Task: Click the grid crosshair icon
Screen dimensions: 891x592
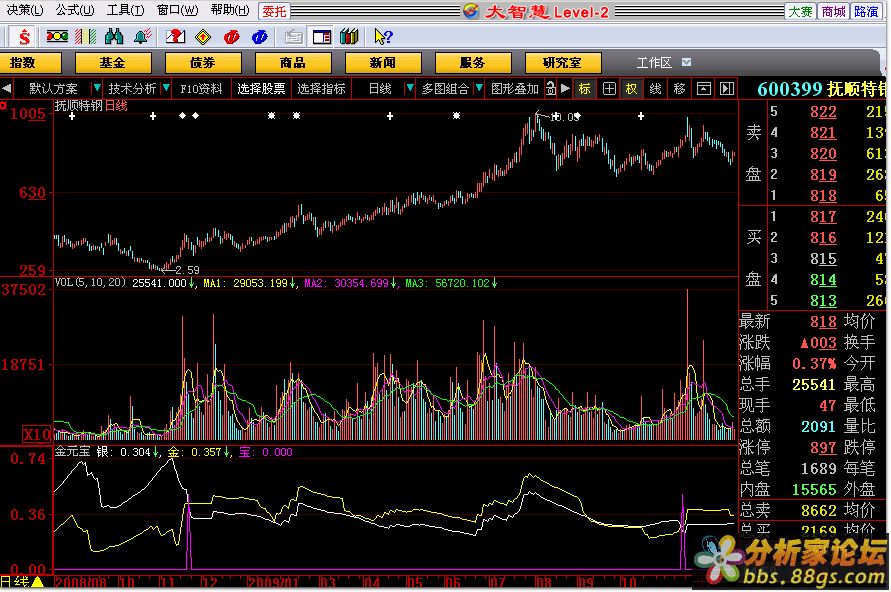Action: 609,89
